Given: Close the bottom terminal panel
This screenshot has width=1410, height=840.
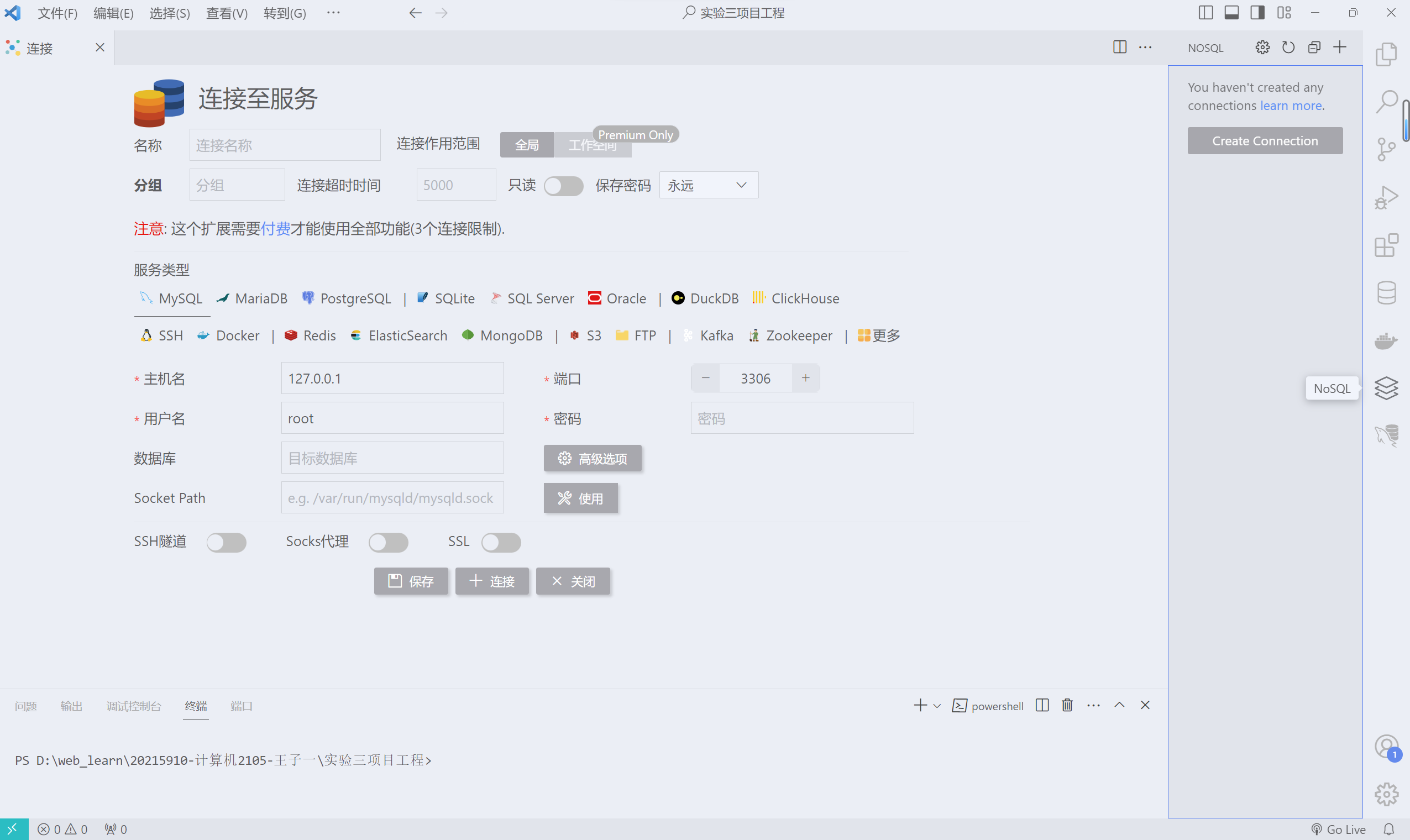Looking at the screenshot, I should click(x=1145, y=705).
